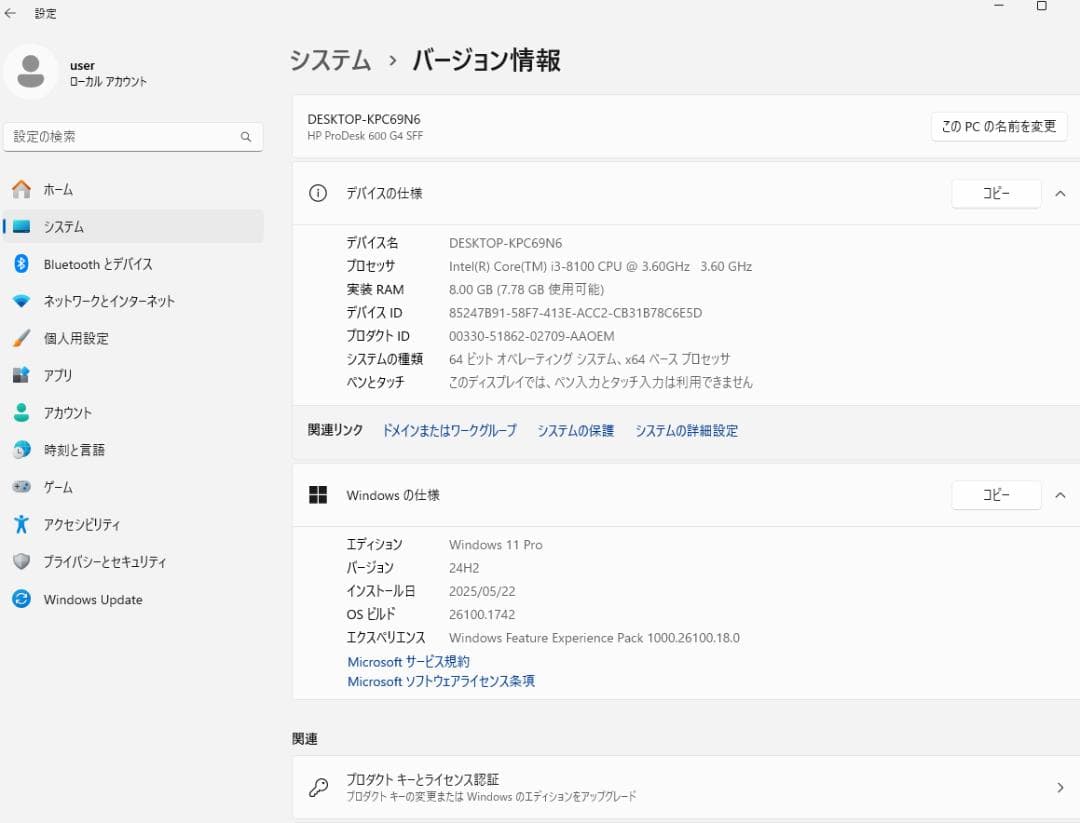Click the この PC の名前を変更 button

click(x=998, y=126)
